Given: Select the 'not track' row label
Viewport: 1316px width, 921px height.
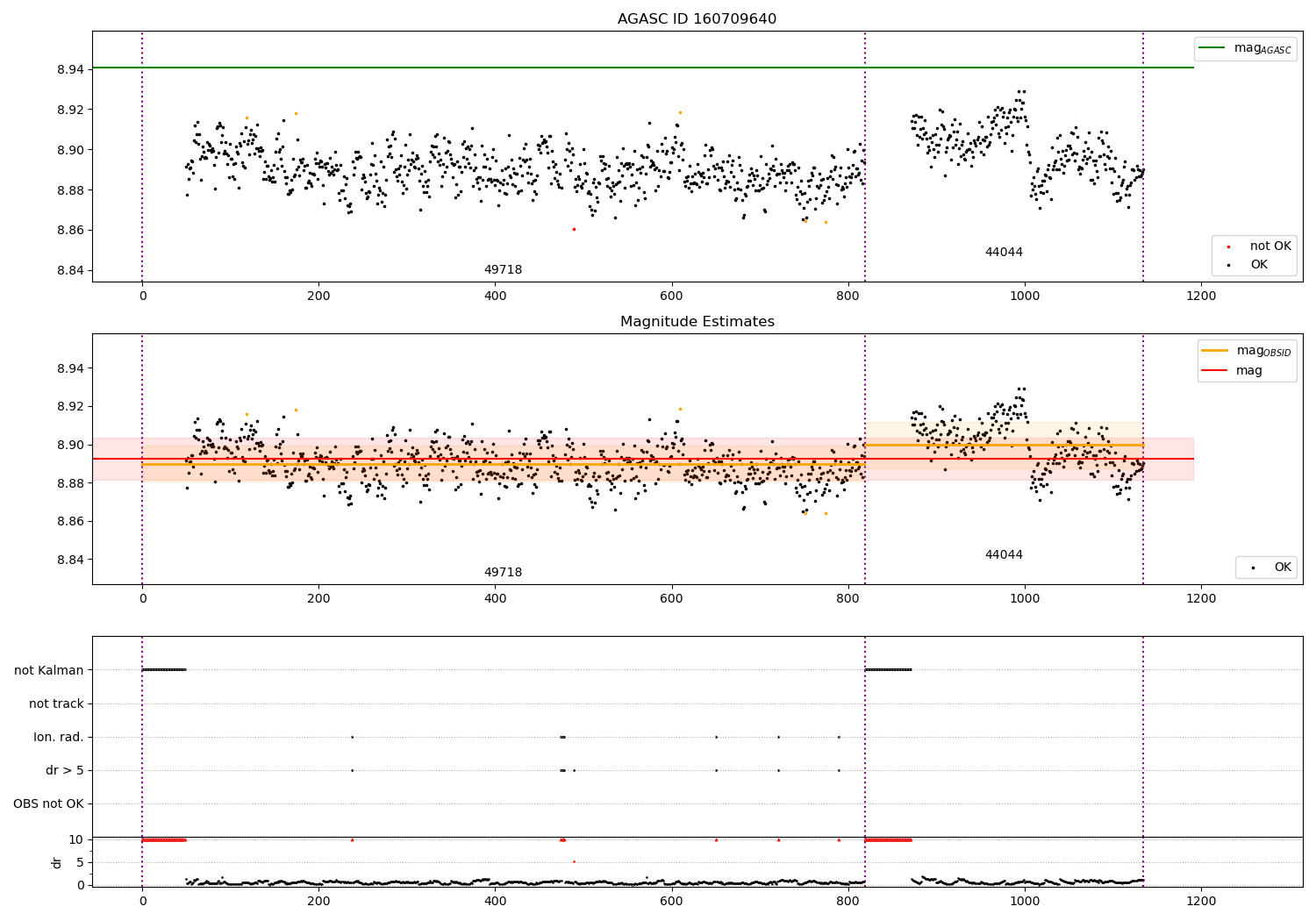Looking at the screenshot, I should pyautogui.click(x=56, y=703).
